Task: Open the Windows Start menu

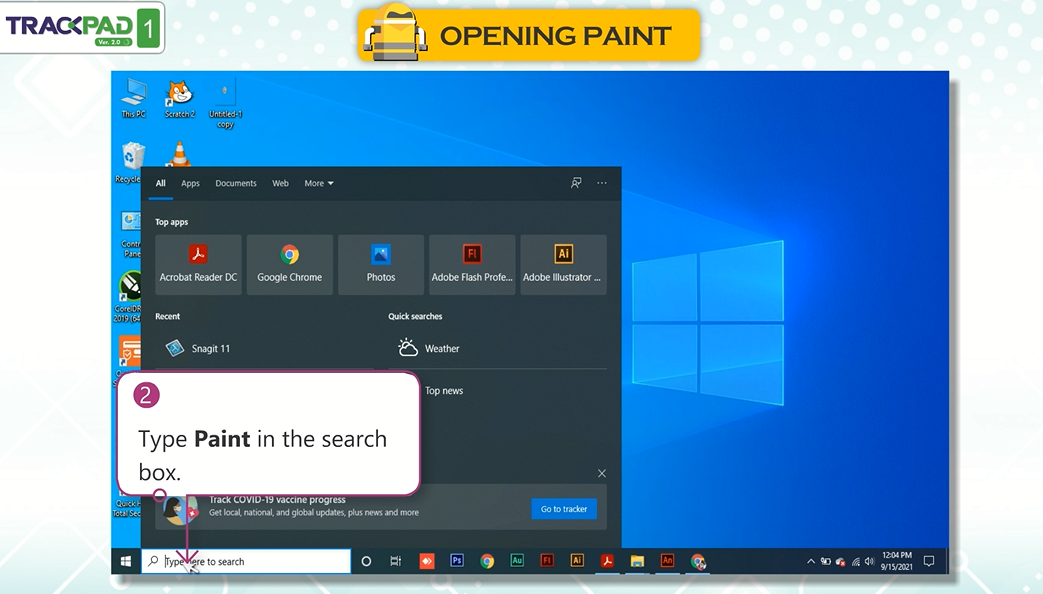Action: [x=126, y=561]
